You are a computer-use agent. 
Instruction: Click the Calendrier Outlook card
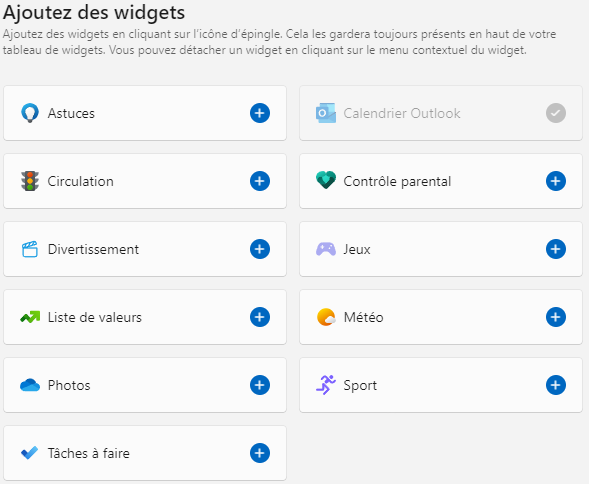click(x=441, y=113)
